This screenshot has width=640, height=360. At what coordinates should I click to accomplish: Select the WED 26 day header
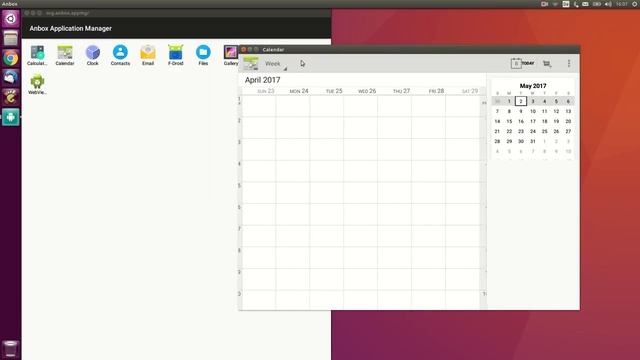pos(367,91)
